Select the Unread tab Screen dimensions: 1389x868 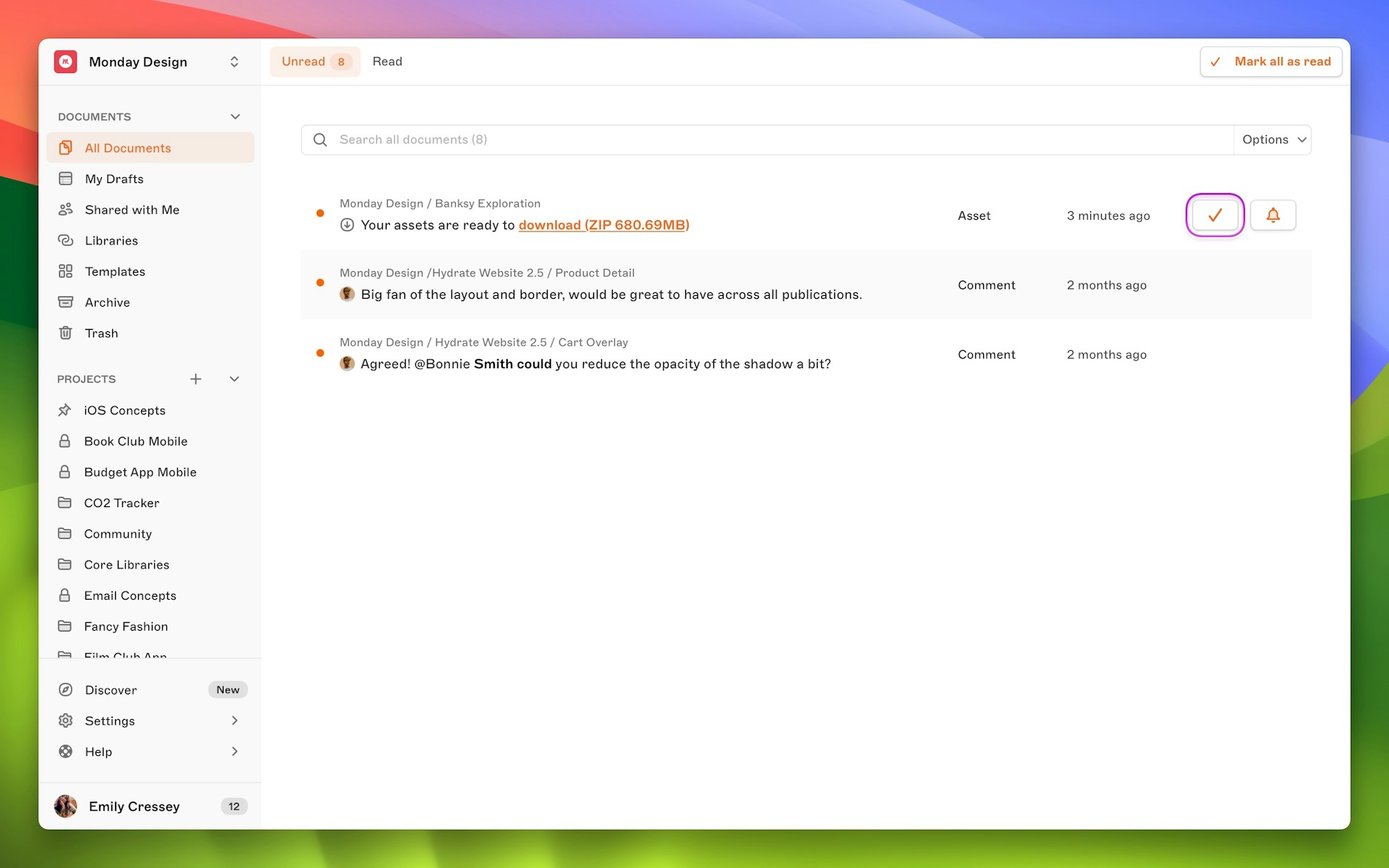(x=314, y=61)
